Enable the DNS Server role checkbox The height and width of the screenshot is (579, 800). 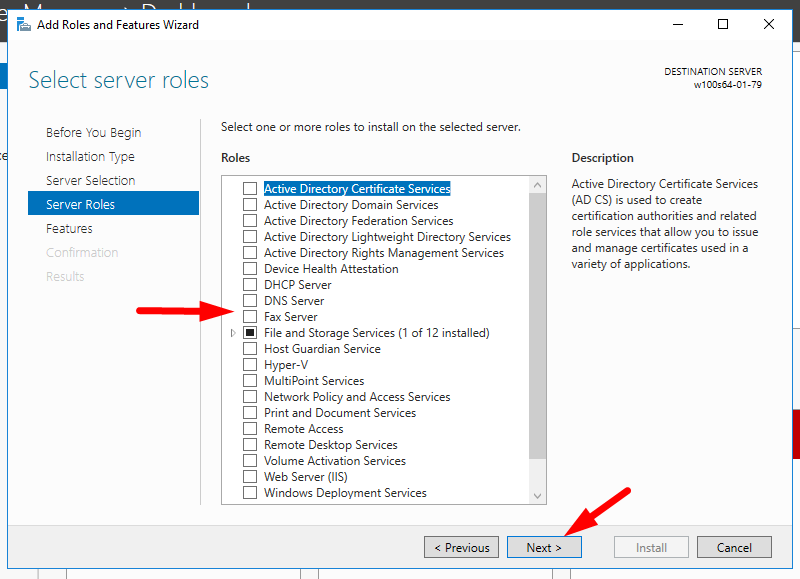[250, 301]
